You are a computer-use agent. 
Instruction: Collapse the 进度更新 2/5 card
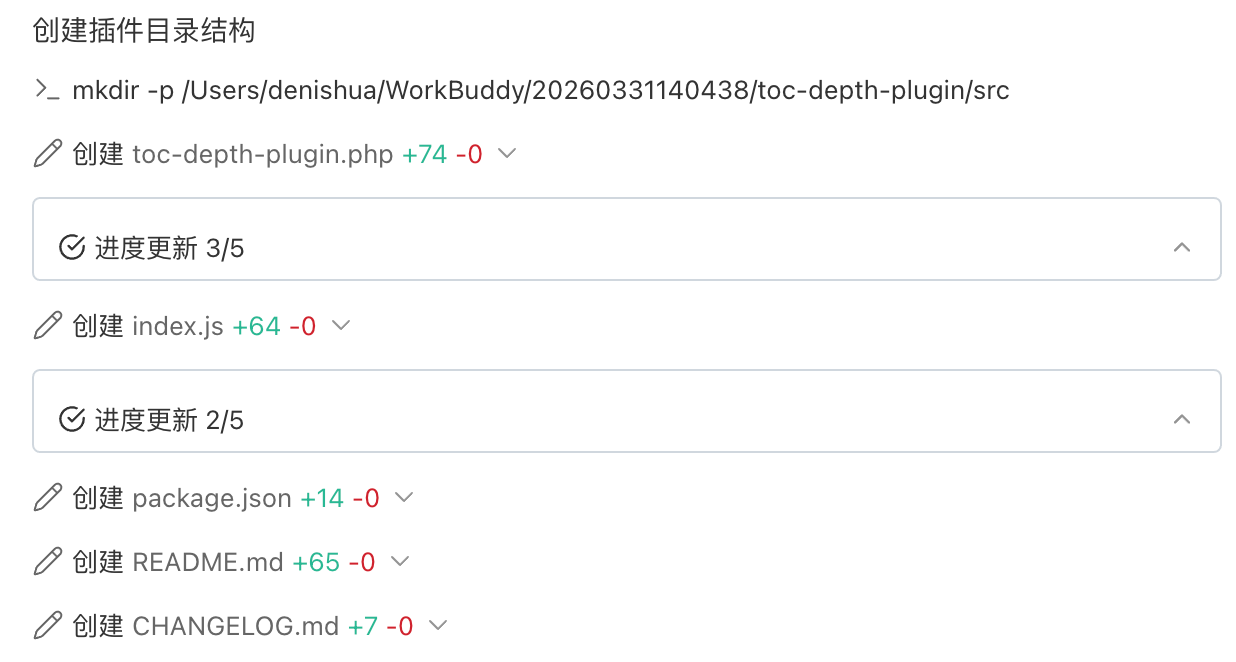(1182, 419)
